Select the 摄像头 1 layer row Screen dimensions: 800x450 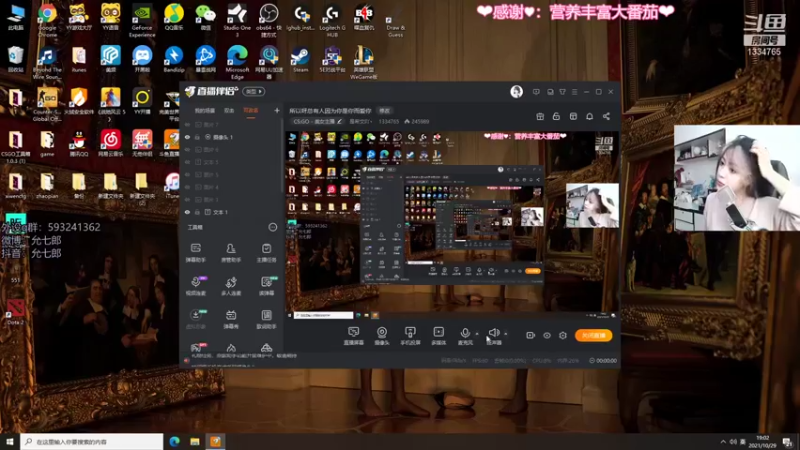pos(231,137)
